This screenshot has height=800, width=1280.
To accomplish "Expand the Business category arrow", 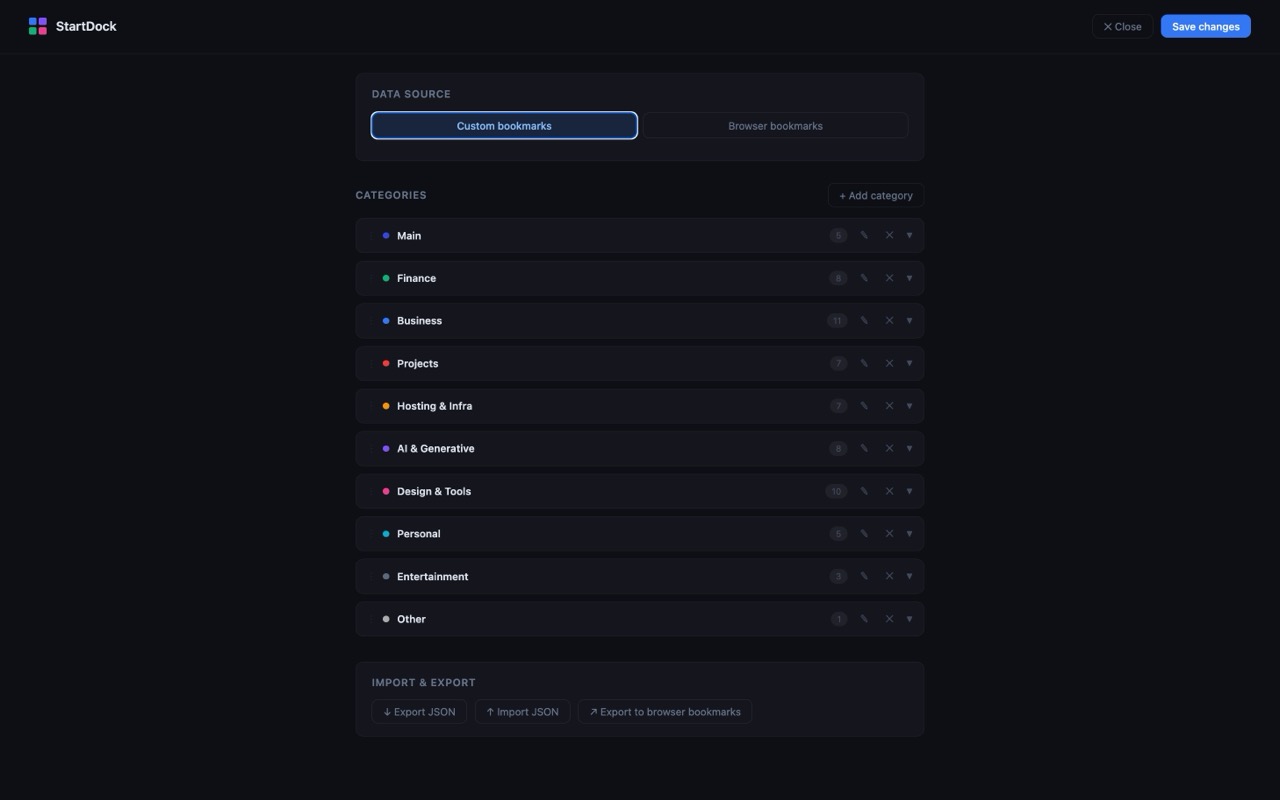I will (x=909, y=321).
